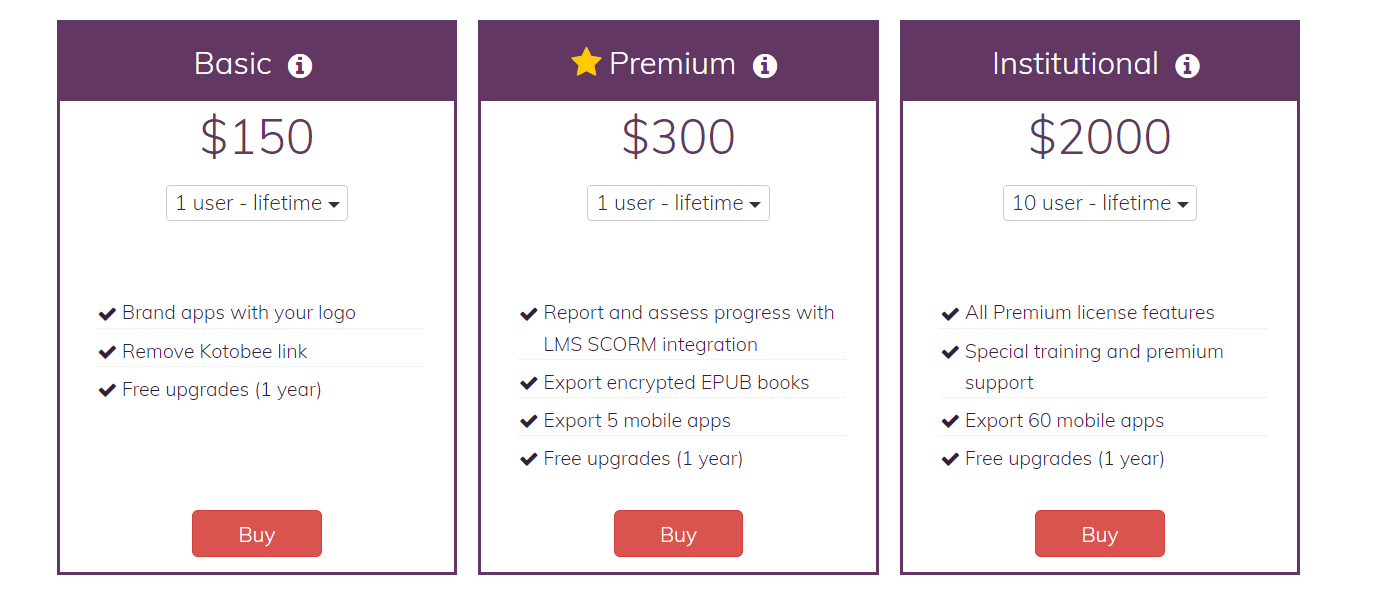Click Buy for the Institutional license

point(1099,534)
